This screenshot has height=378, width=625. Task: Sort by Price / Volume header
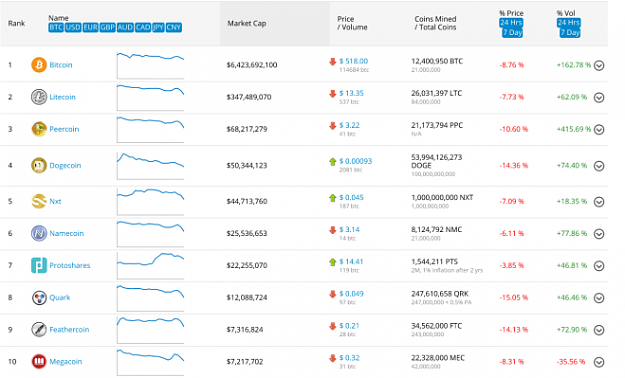(x=352, y=23)
